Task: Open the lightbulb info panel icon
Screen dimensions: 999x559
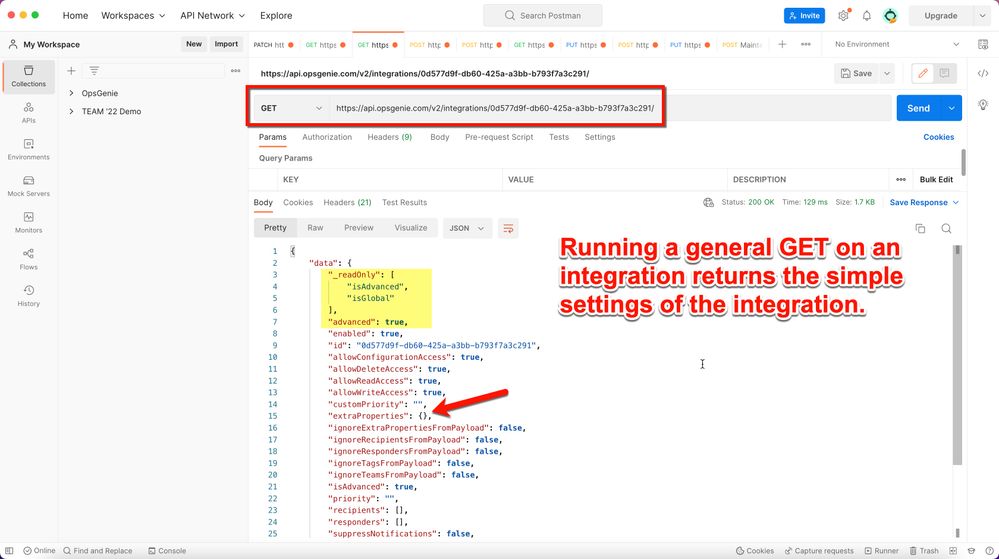Action: 983,105
